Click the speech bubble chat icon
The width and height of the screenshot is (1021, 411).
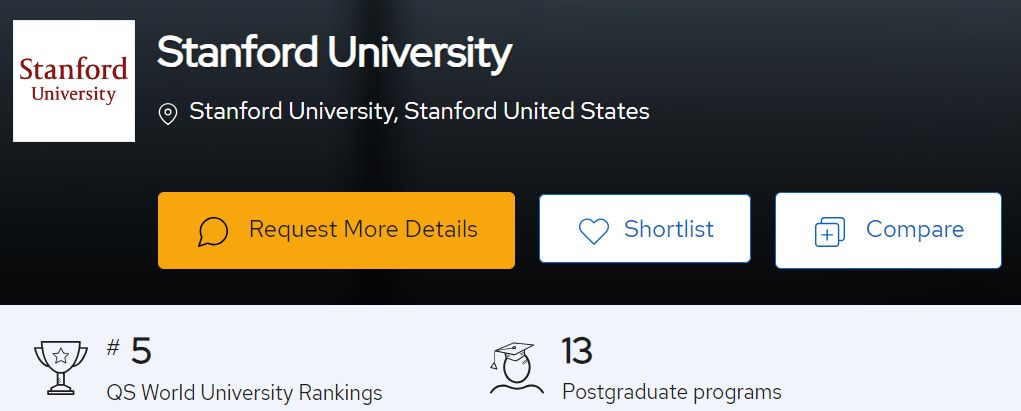tap(213, 232)
